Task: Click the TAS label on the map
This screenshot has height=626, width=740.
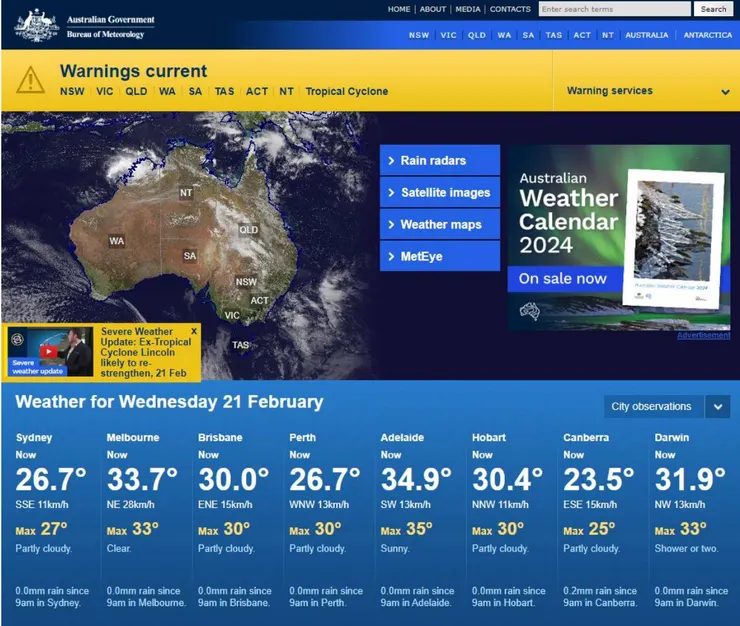Action: click(x=240, y=345)
